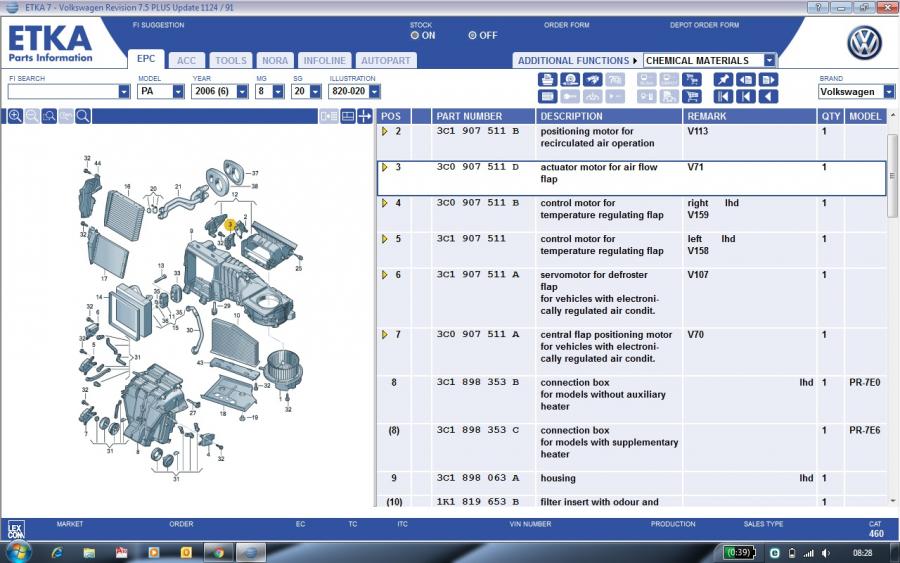
Task: Click the Part Number column header
Action: (469, 116)
